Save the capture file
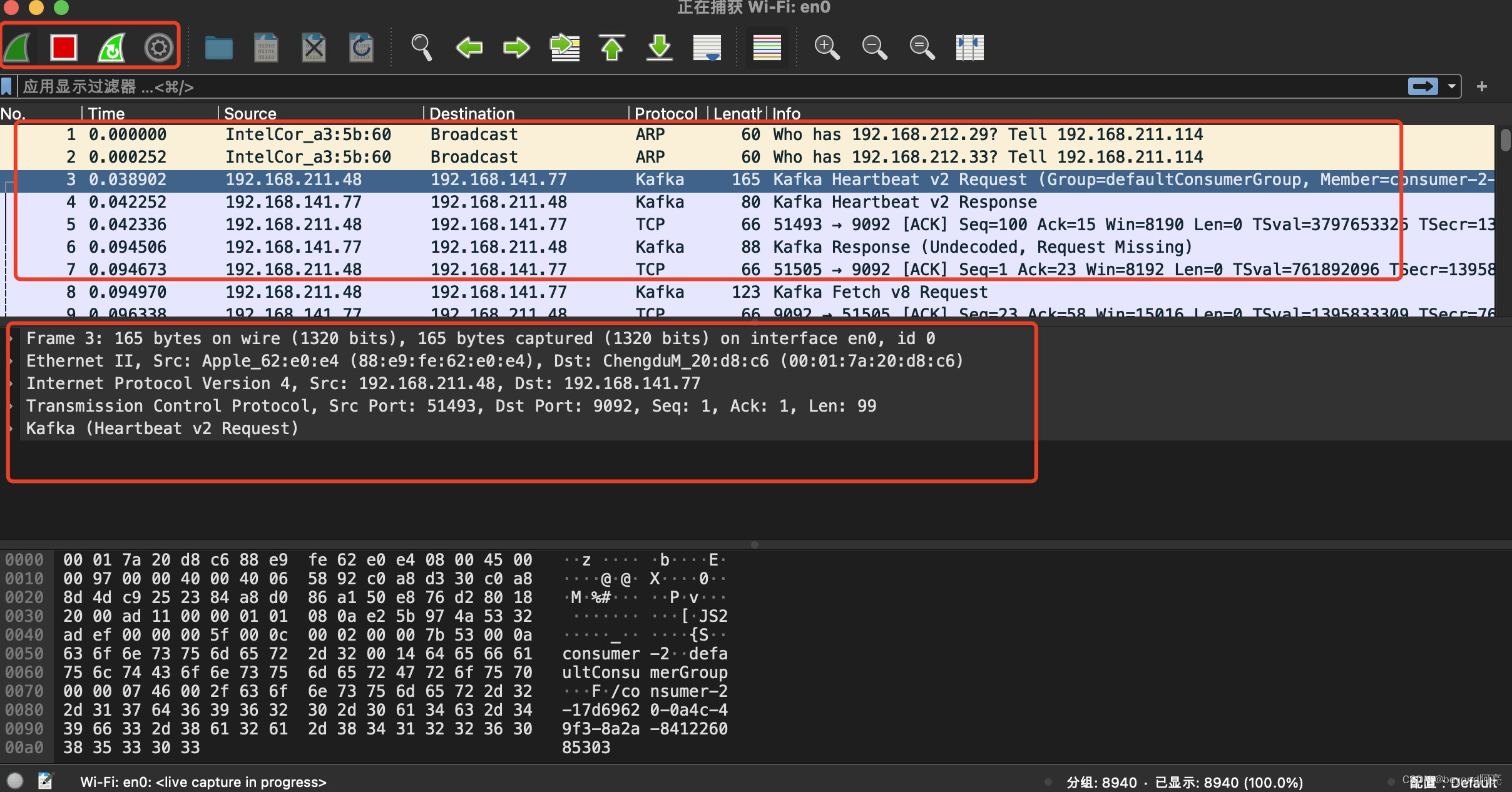The width and height of the screenshot is (1512, 792). coord(267,48)
